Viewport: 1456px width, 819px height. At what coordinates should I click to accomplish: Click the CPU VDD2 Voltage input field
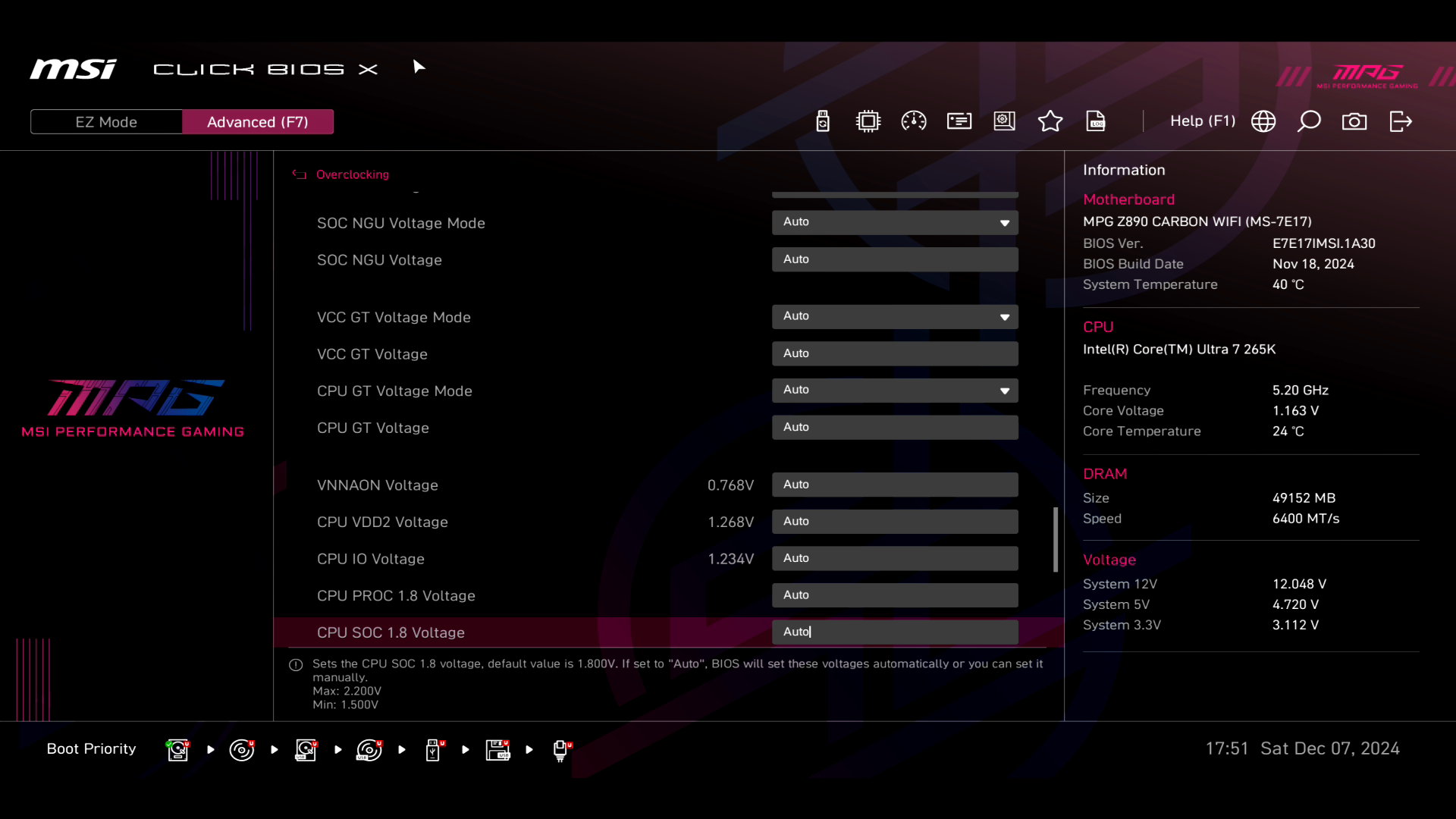[x=895, y=522]
